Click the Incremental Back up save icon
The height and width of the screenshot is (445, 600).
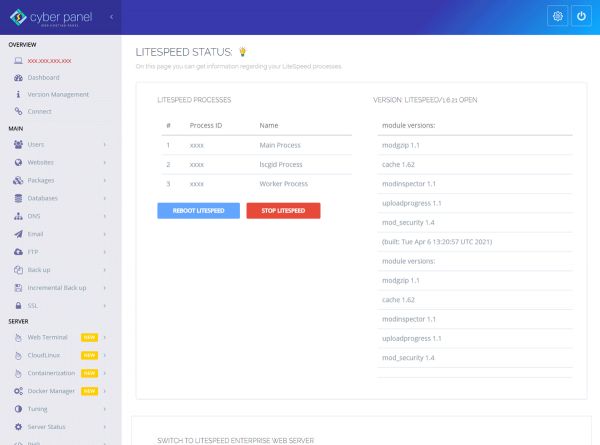(x=18, y=288)
